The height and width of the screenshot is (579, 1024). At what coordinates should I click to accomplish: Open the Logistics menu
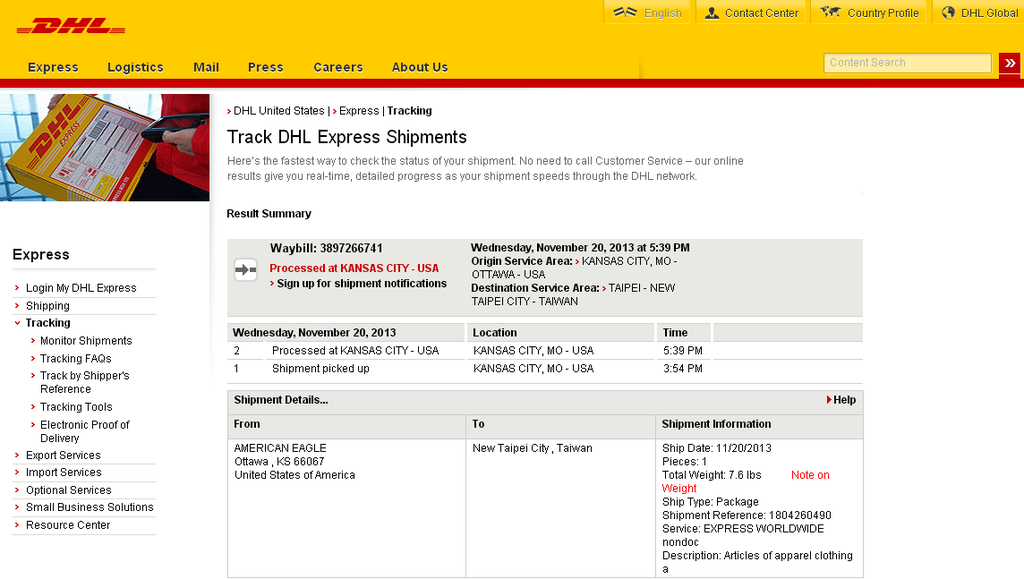click(x=135, y=67)
